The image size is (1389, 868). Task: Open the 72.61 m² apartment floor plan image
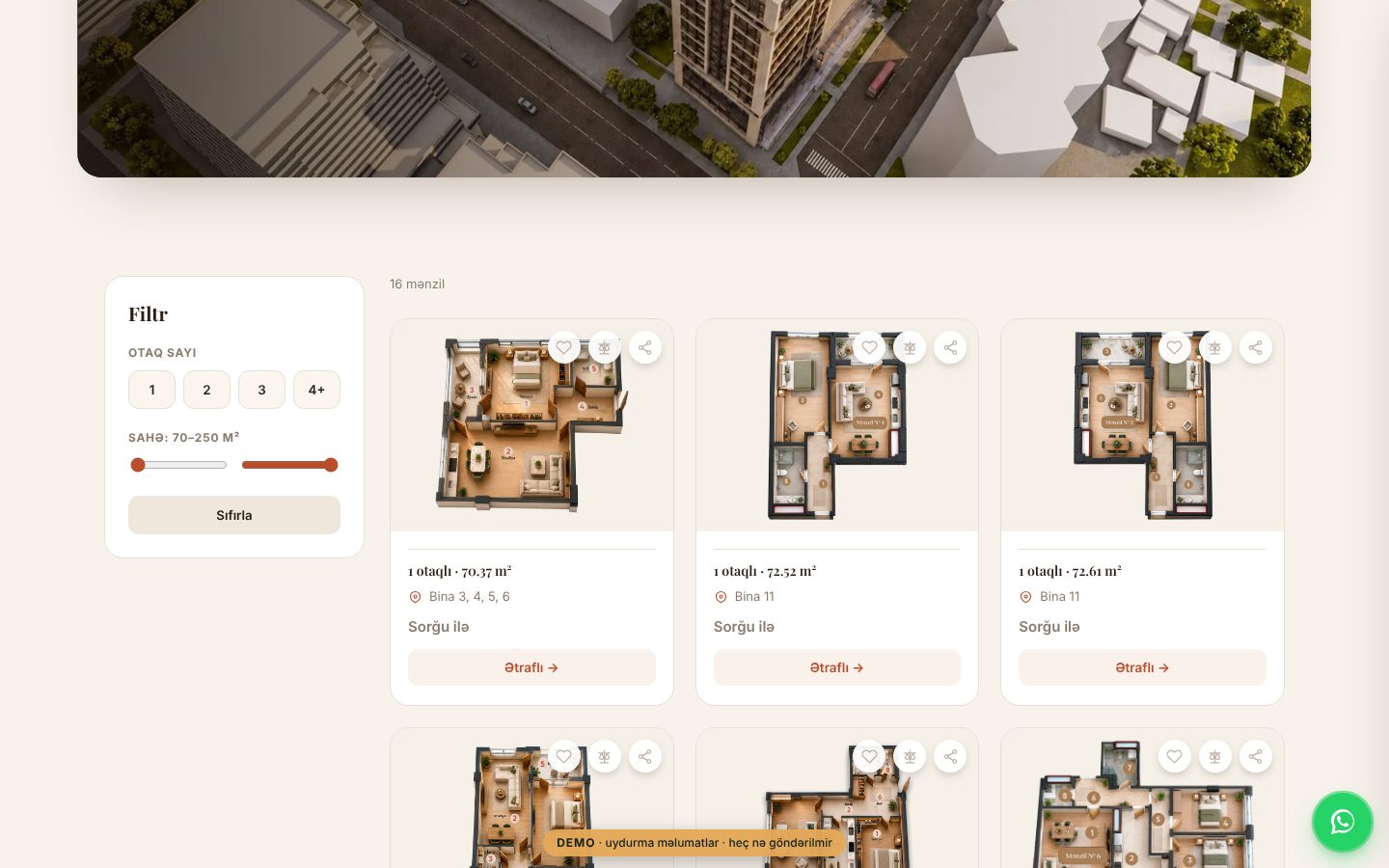1142,425
